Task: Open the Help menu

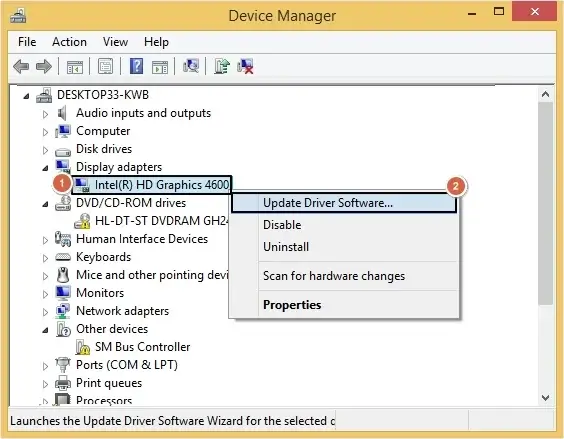Action: [156, 42]
